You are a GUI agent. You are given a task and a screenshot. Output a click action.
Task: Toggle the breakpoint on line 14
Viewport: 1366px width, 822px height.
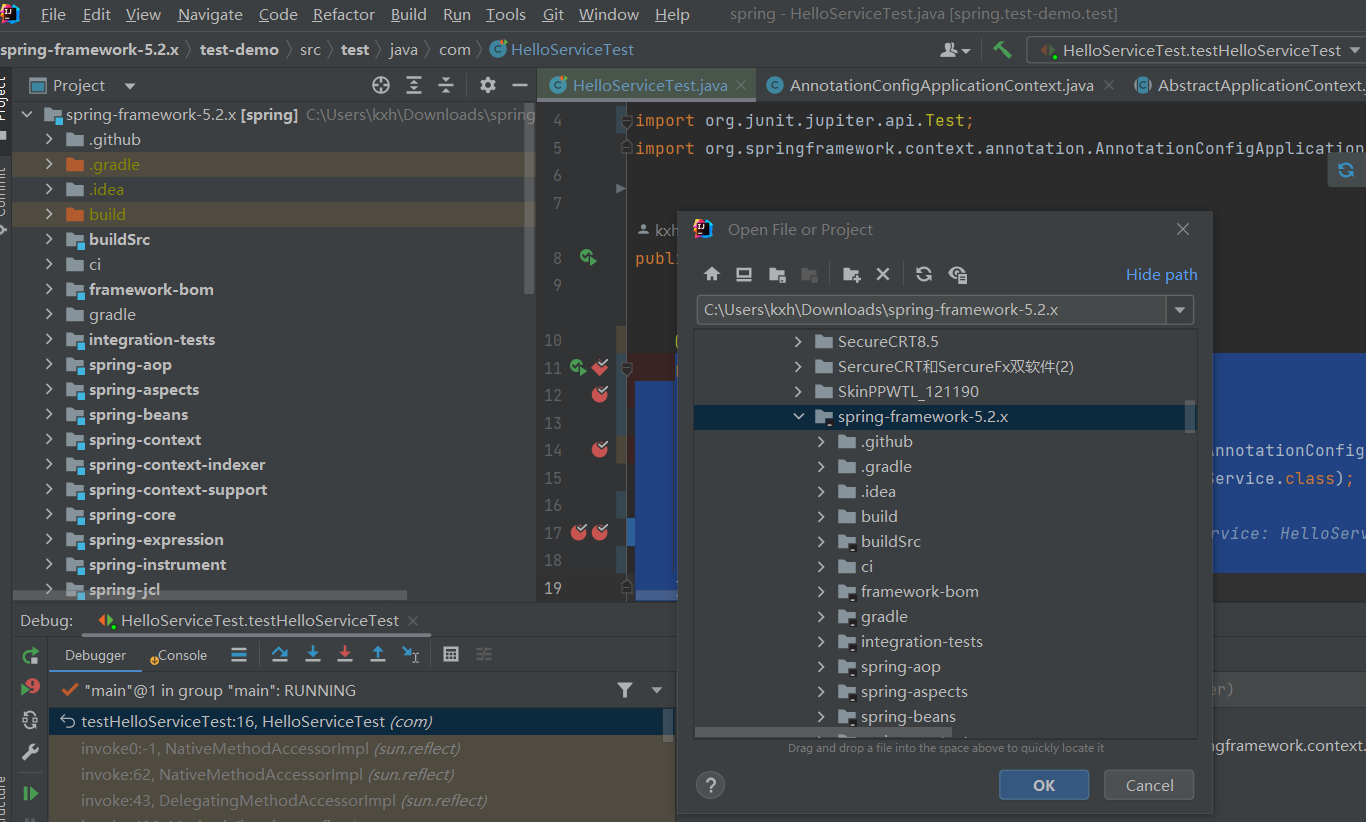click(600, 449)
